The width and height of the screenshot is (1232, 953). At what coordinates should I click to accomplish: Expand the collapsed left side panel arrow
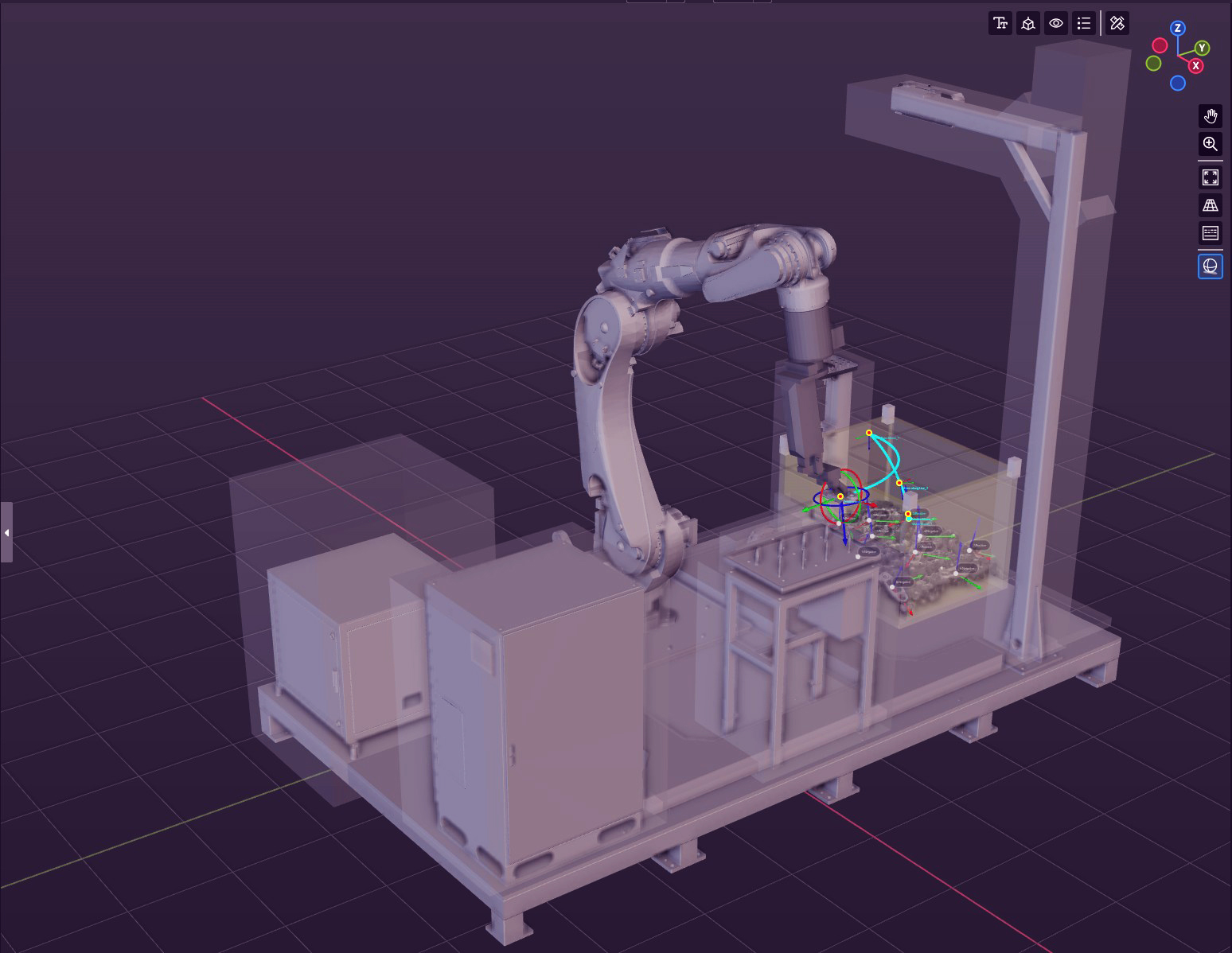pos(6,532)
